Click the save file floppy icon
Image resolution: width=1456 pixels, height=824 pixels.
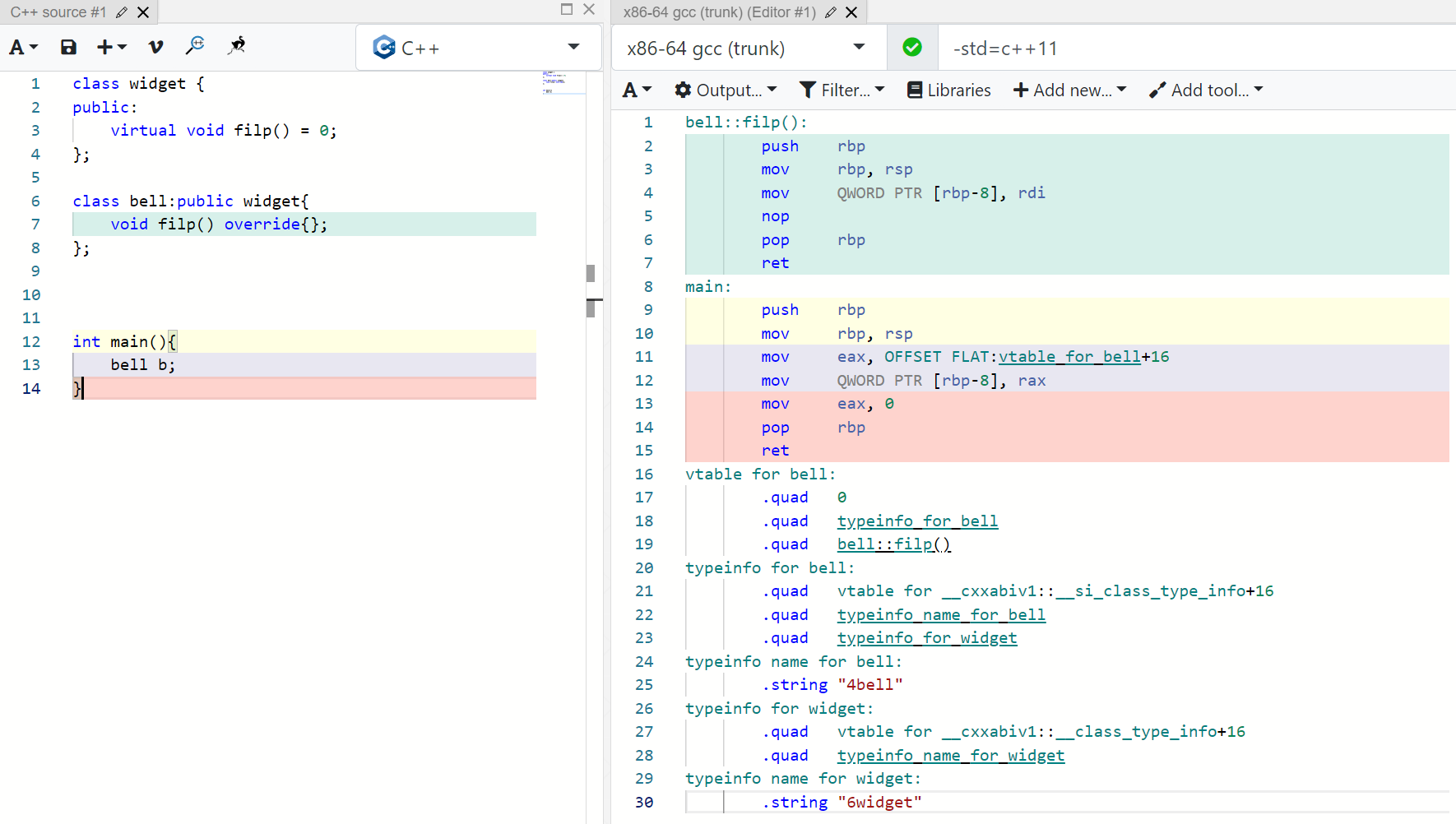coord(68,48)
